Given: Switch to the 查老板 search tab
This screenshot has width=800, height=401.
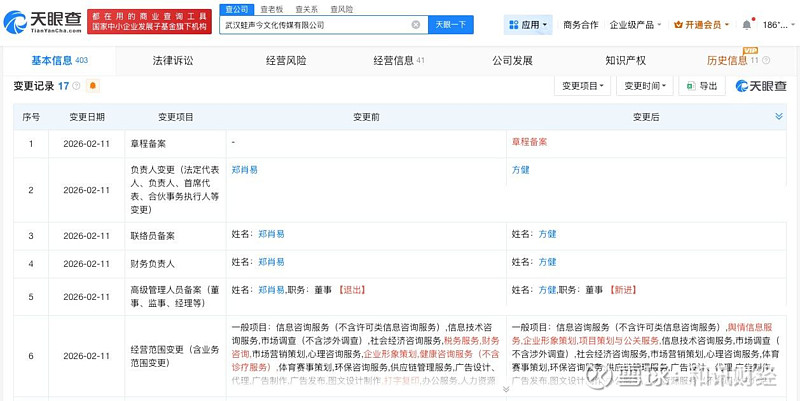Looking at the screenshot, I should 271,9.
